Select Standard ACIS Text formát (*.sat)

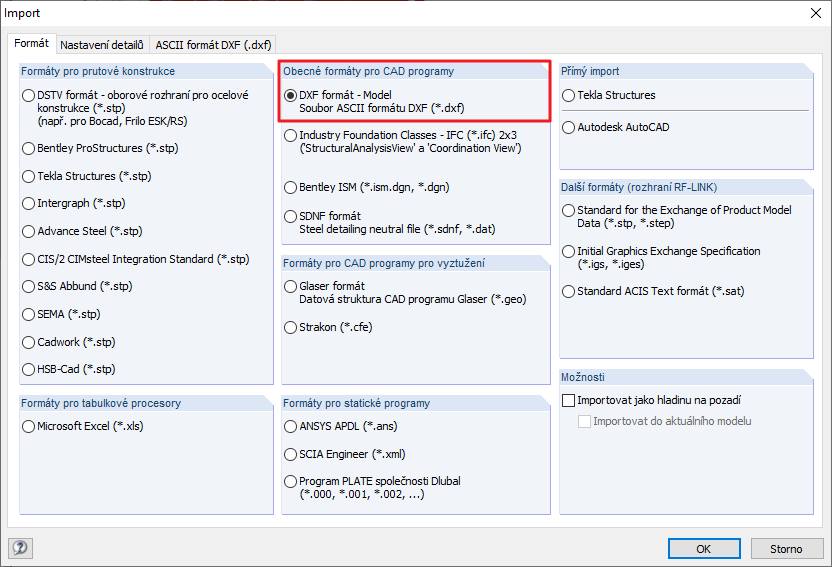tap(568, 291)
